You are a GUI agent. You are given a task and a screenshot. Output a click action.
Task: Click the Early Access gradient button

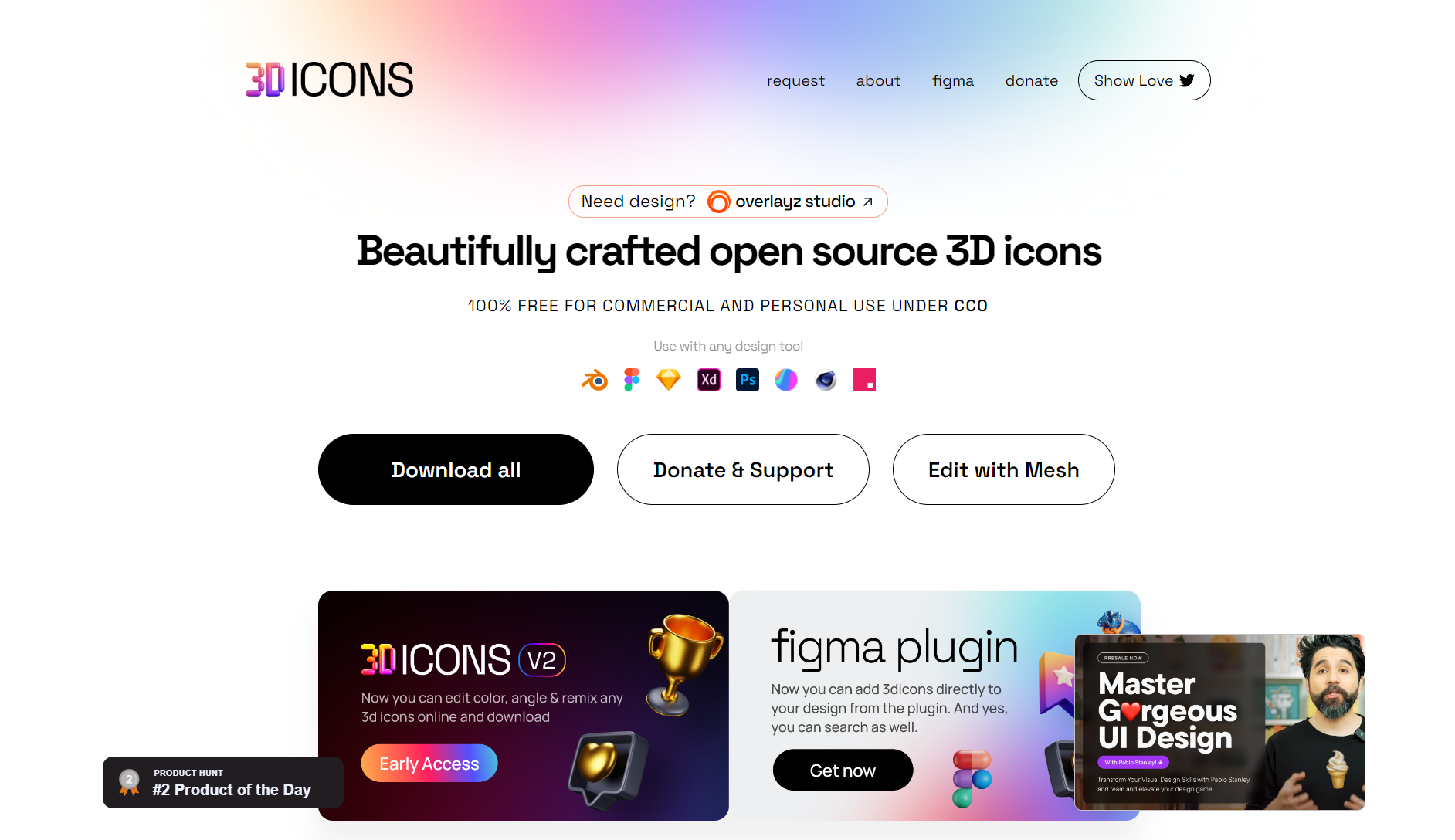(x=429, y=764)
